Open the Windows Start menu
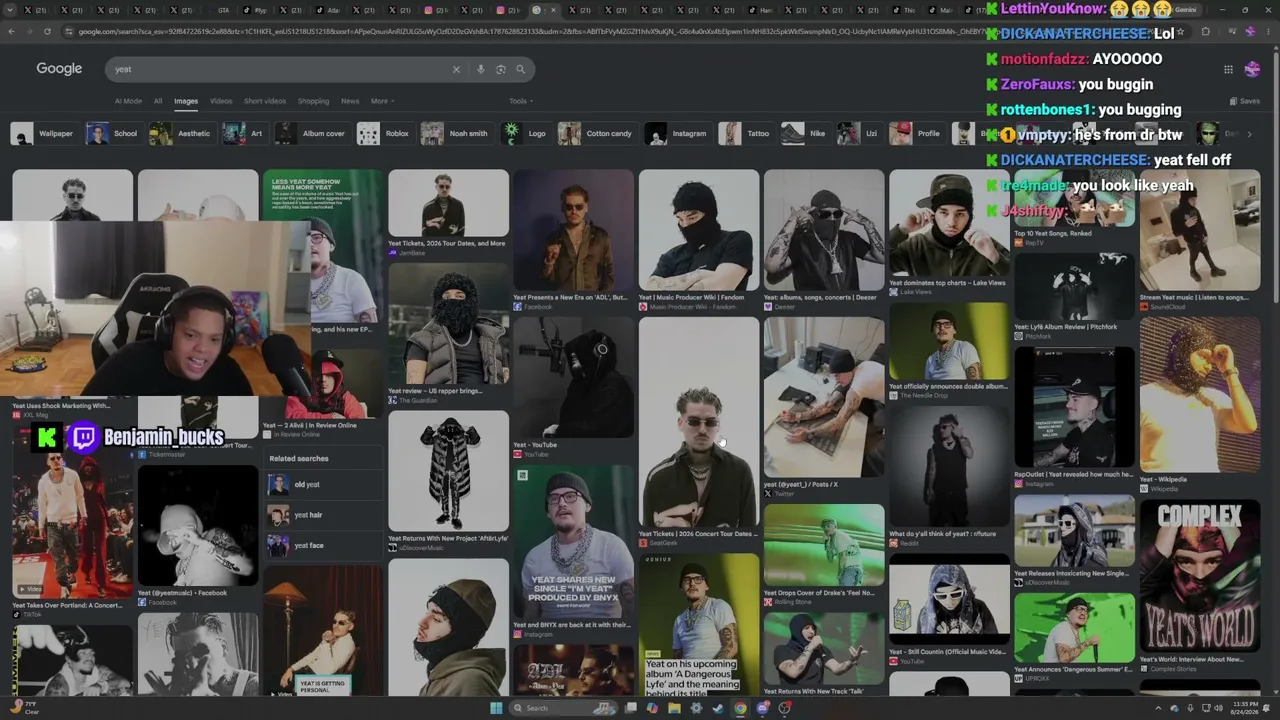Image resolution: width=1280 pixels, height=720 pixels. tap(496, 708)
